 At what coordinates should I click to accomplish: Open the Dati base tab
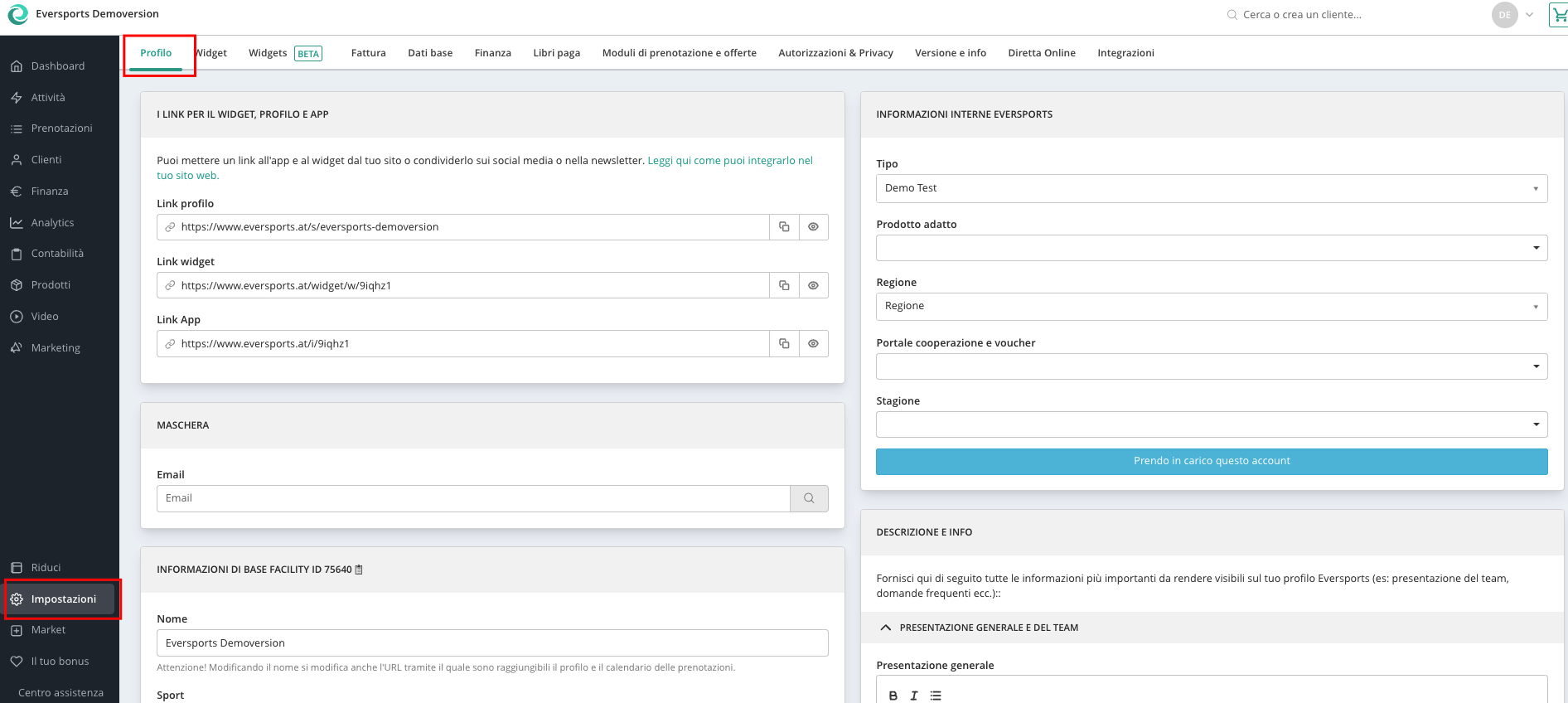coord(430,53)
